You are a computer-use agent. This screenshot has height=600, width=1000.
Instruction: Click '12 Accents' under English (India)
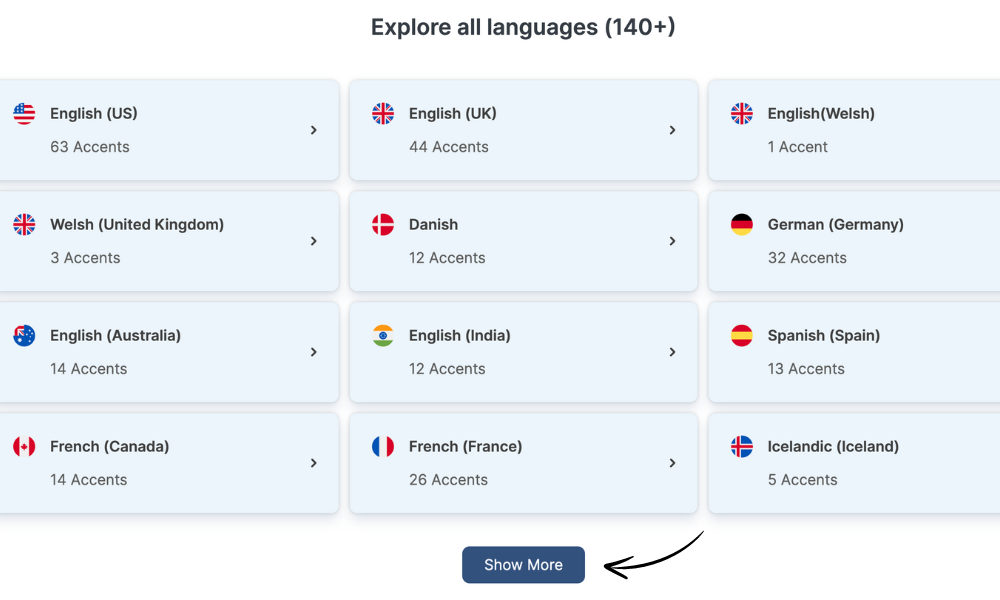[447, 369]
